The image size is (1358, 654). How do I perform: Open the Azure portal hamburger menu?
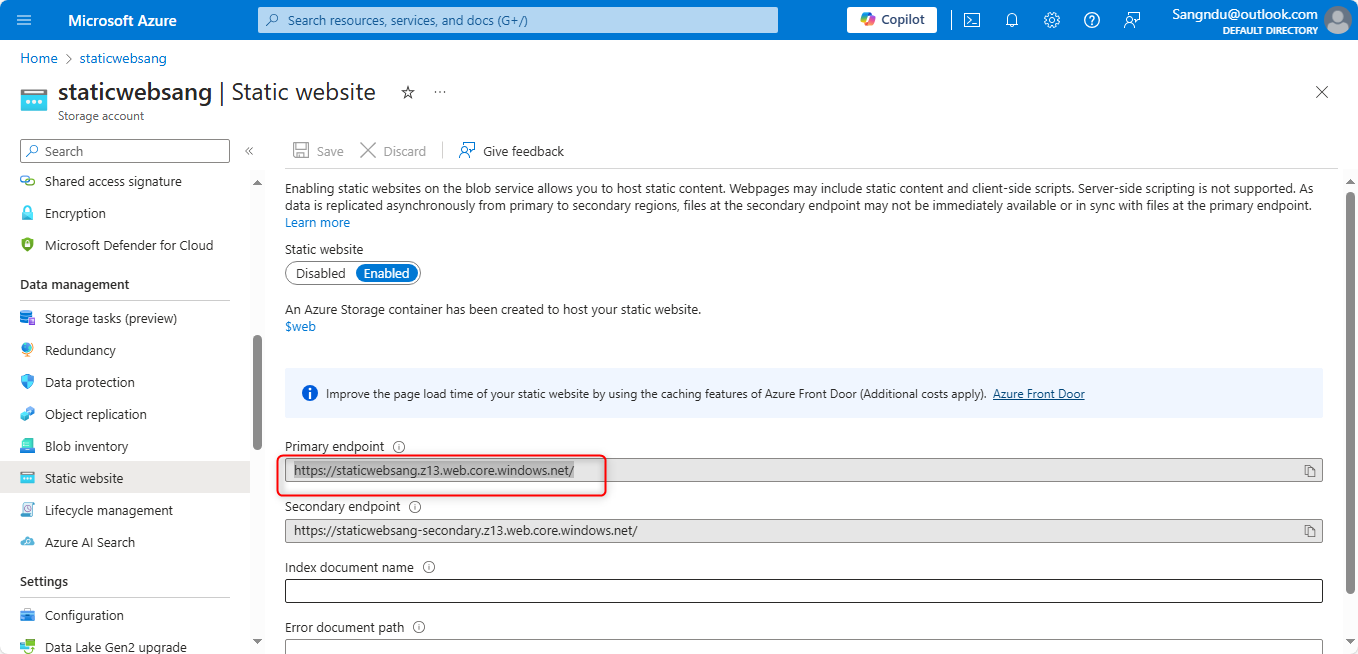[x=24, y=20]
